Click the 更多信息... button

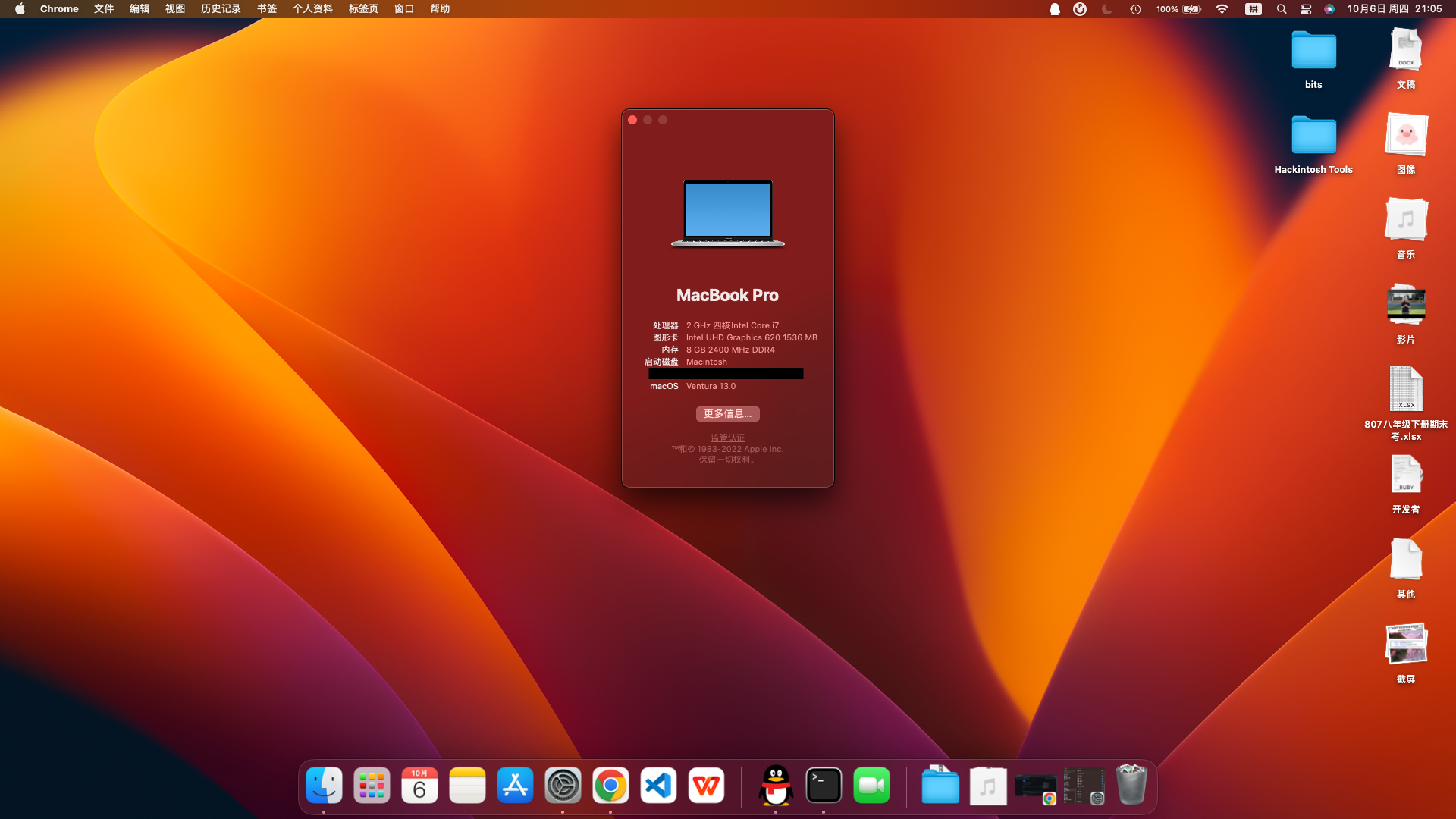727,414
